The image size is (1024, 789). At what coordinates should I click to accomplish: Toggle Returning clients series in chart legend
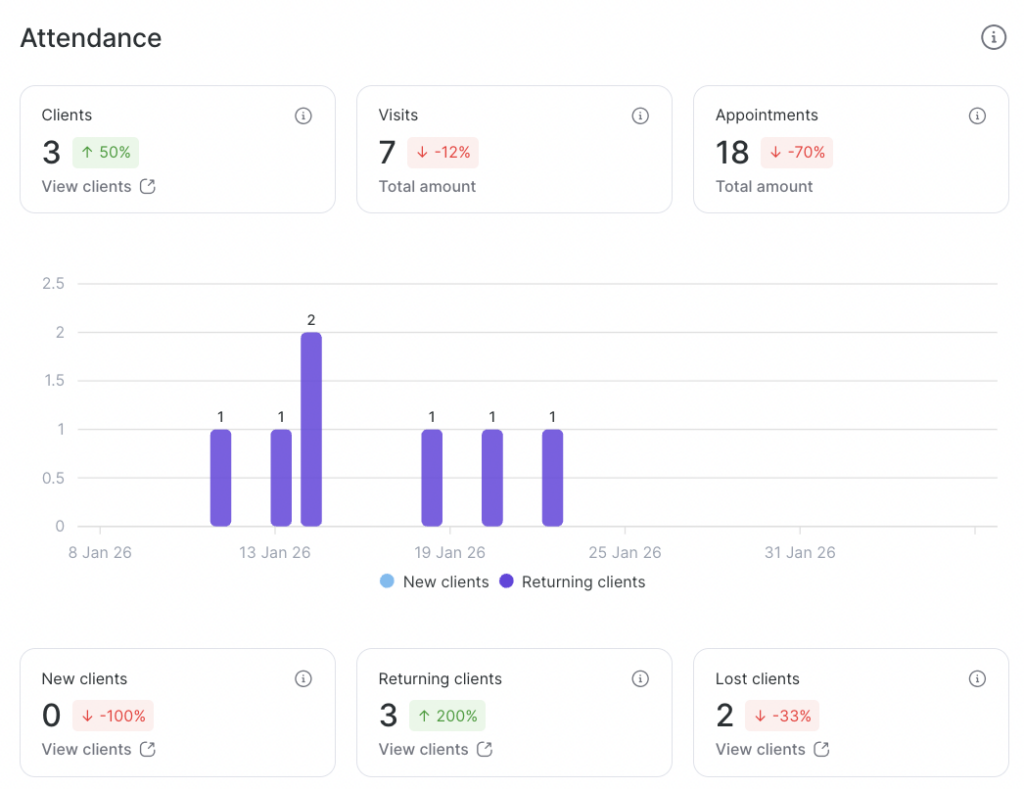[x=583, y=582]
